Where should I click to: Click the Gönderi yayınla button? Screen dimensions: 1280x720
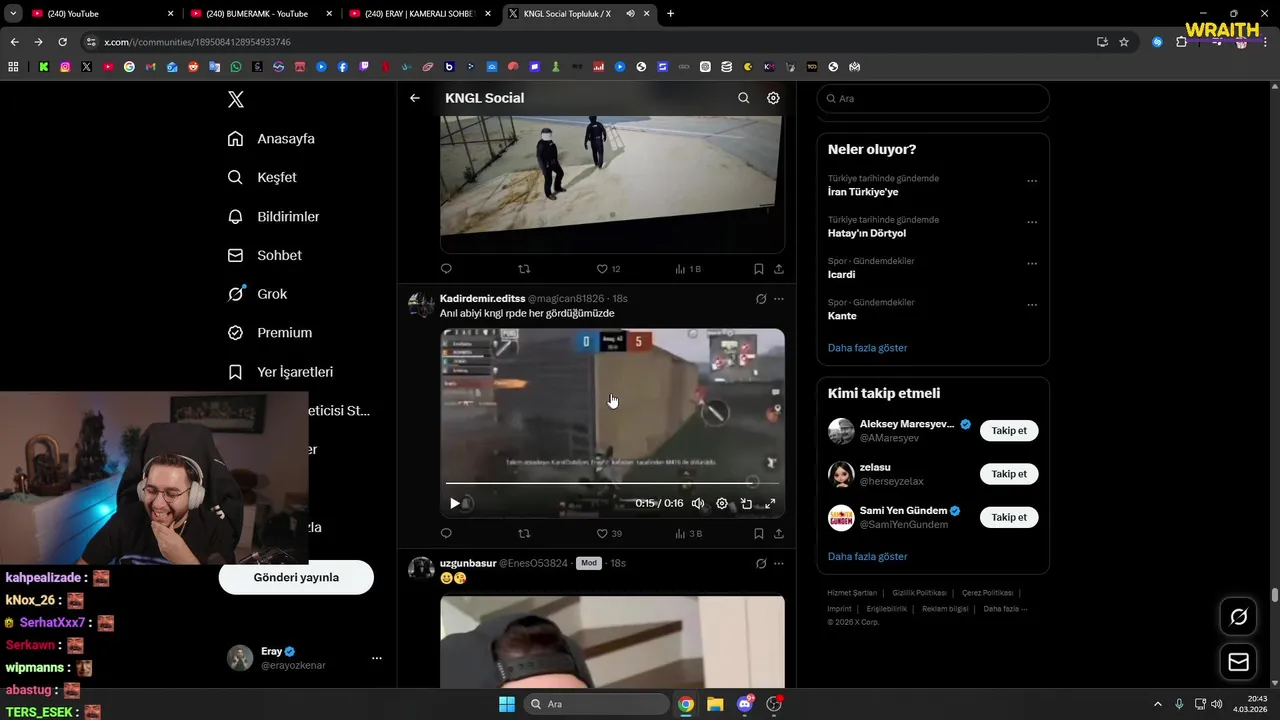[296, 577]
